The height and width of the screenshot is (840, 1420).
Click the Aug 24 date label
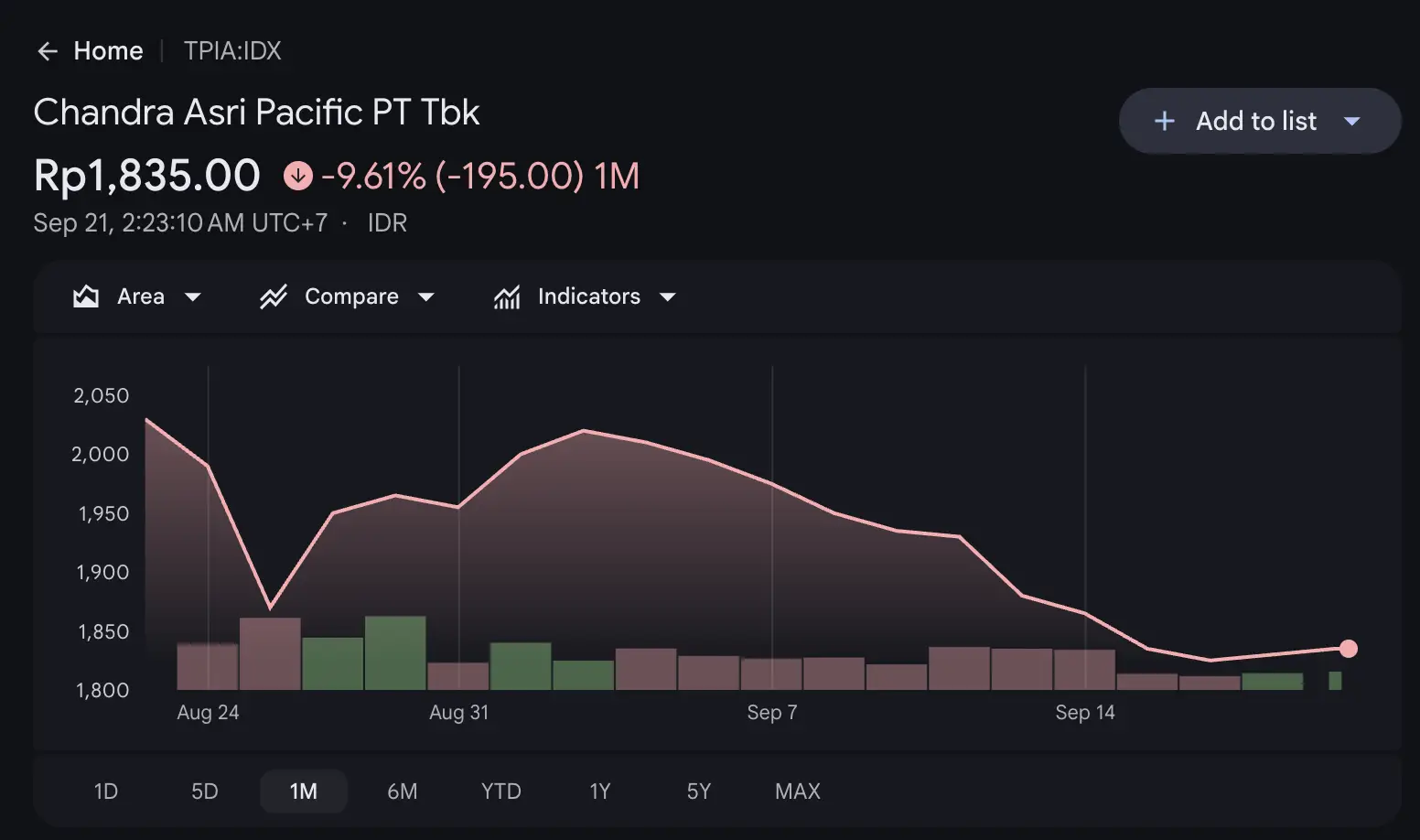208,713
